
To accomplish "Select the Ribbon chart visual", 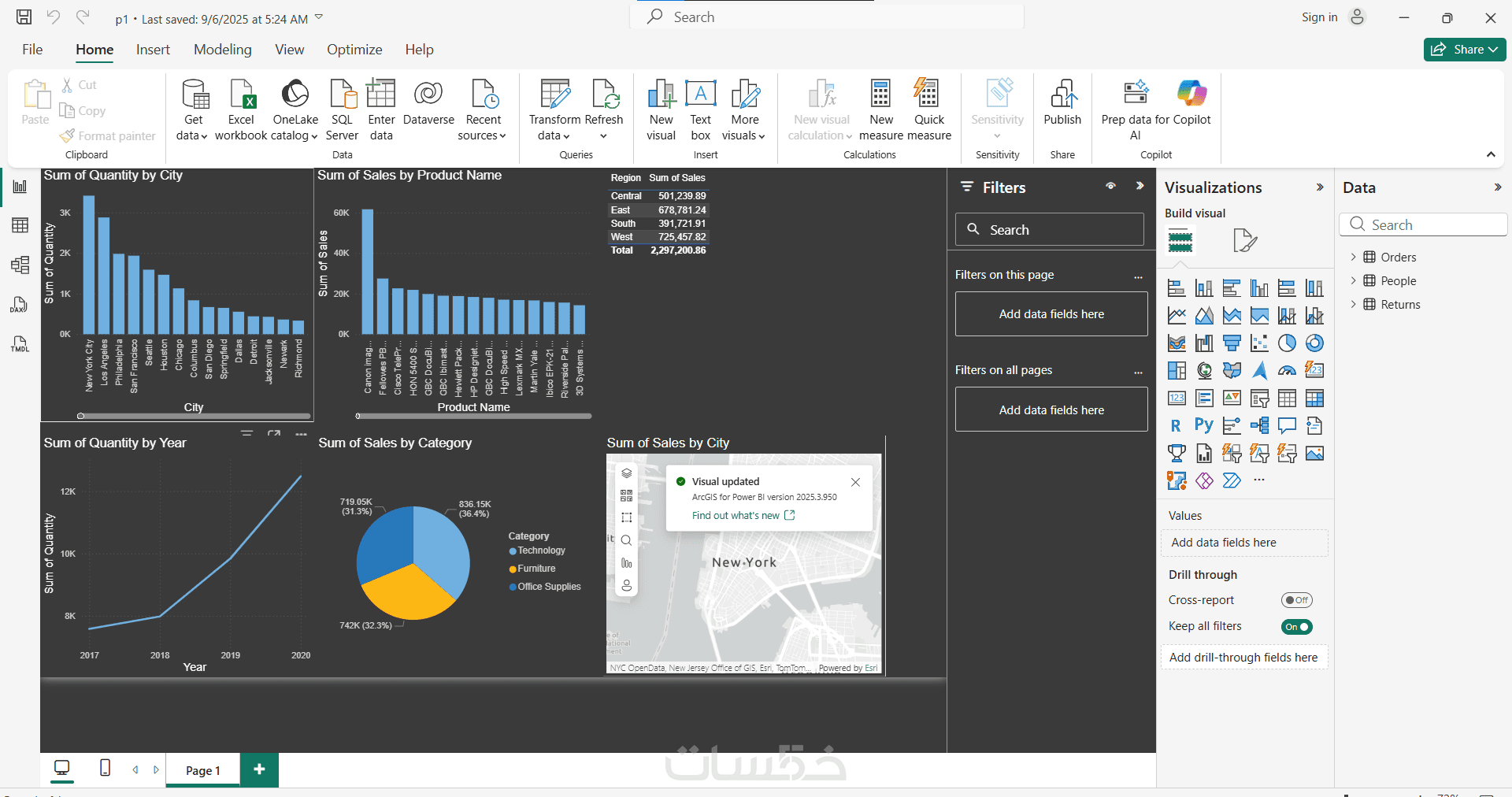I will 1177,343.
